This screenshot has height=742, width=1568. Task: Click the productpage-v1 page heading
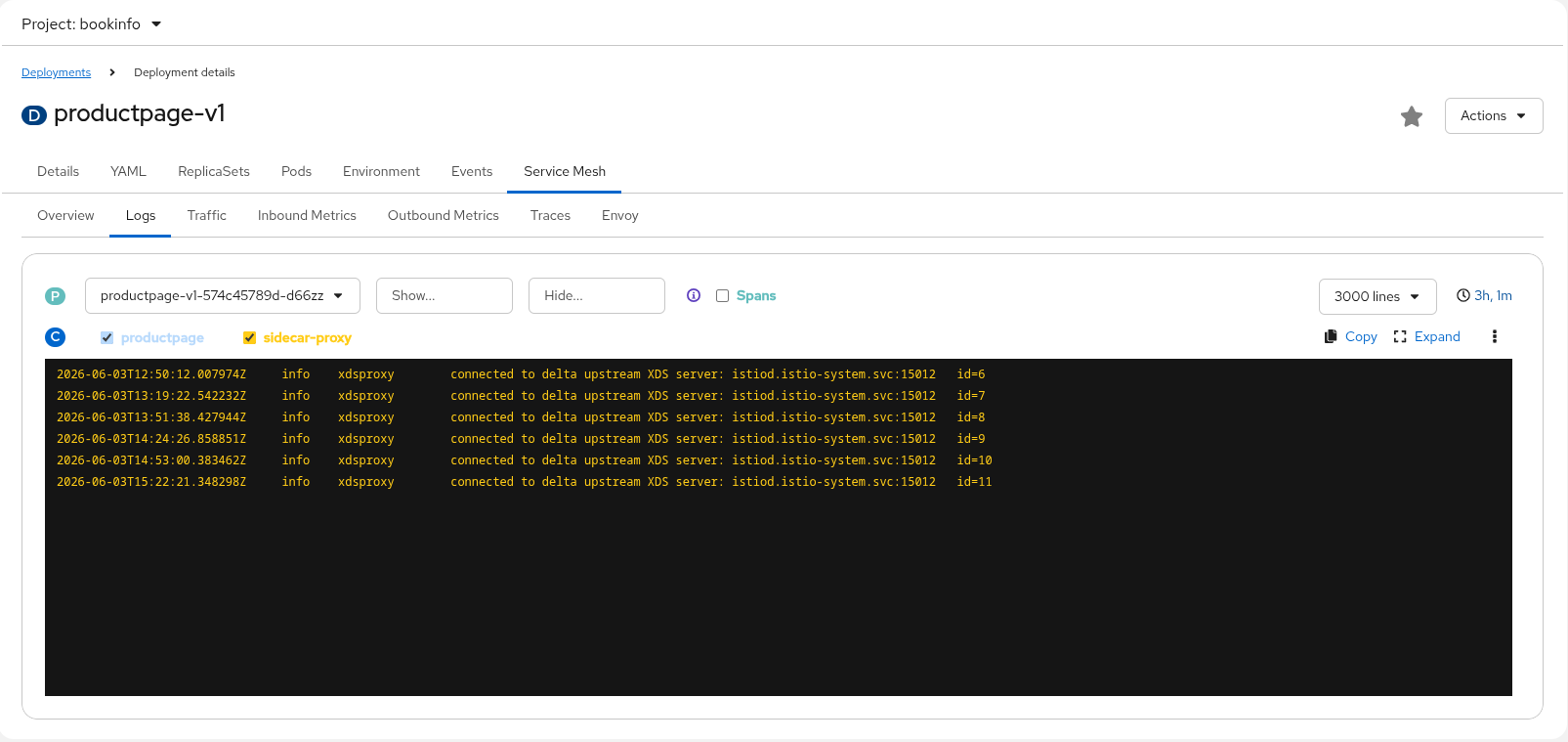click(x=140, y=113)
